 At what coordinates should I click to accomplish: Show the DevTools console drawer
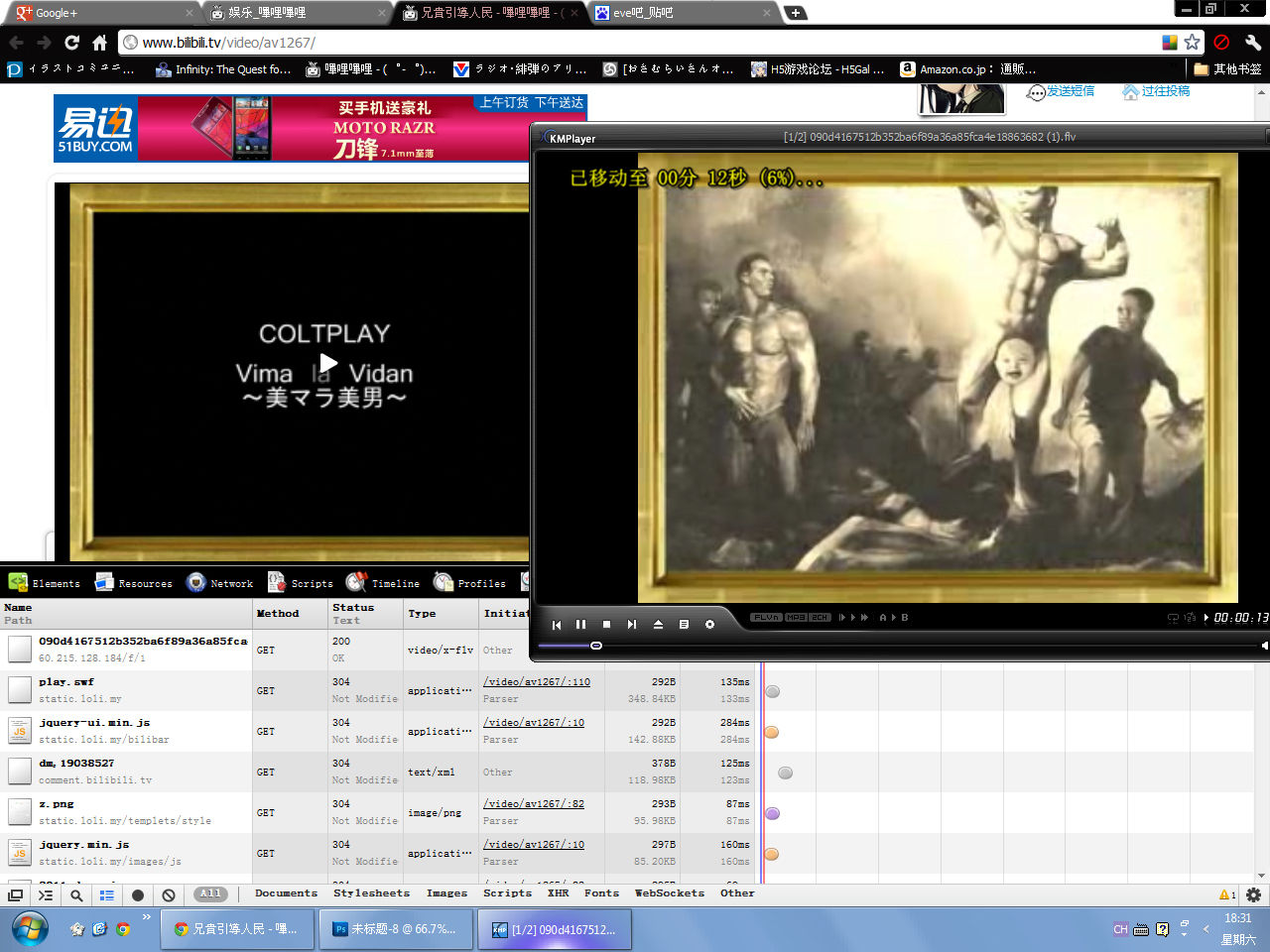point(46,895)
